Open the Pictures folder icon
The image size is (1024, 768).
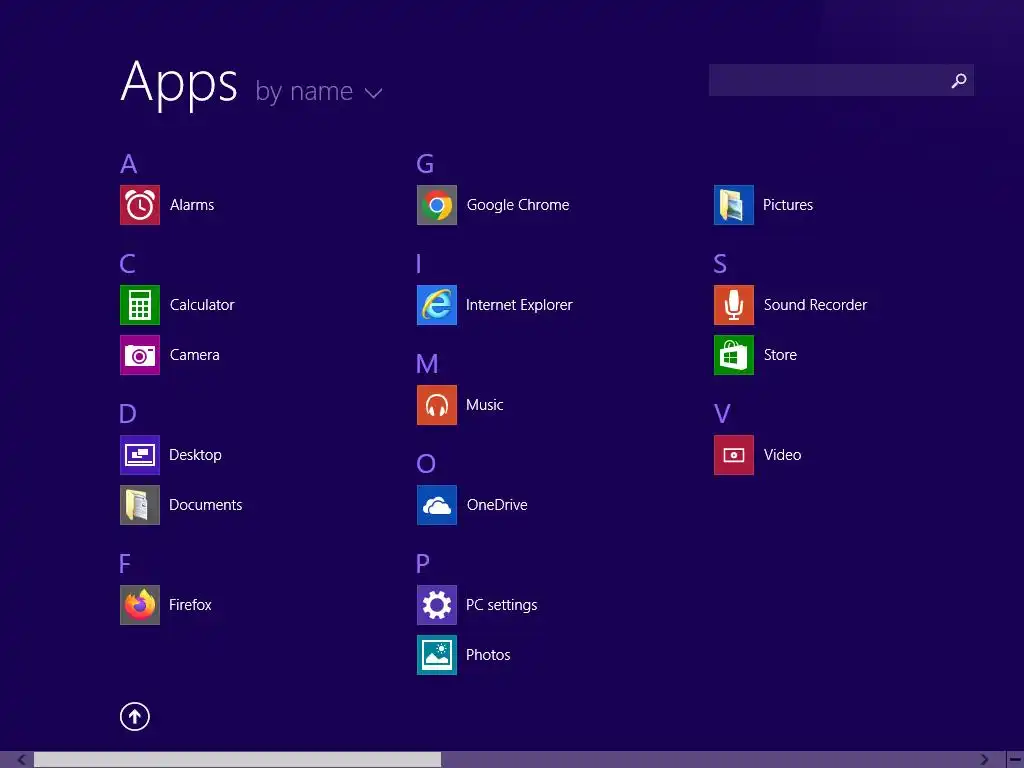point(734,205)
